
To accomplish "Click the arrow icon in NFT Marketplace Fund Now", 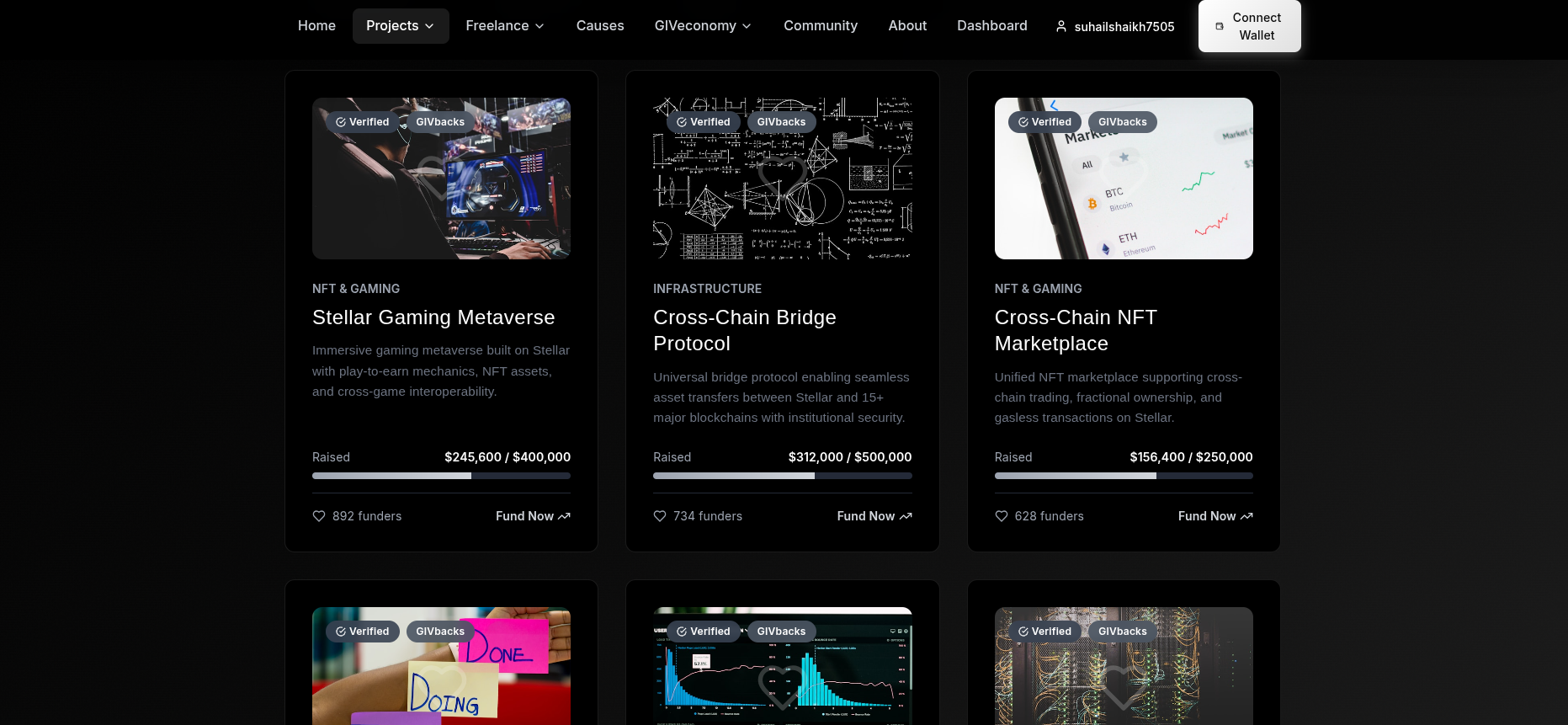I will pyautogui.click(x=1246, y=516).
